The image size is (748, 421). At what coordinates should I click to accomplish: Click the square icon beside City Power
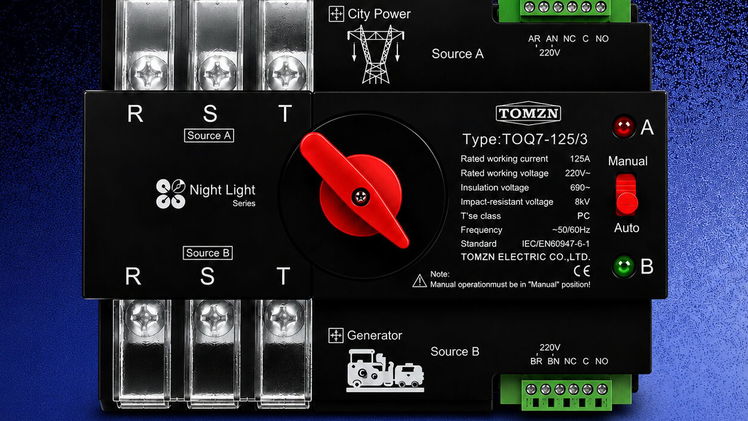[336, 14]
